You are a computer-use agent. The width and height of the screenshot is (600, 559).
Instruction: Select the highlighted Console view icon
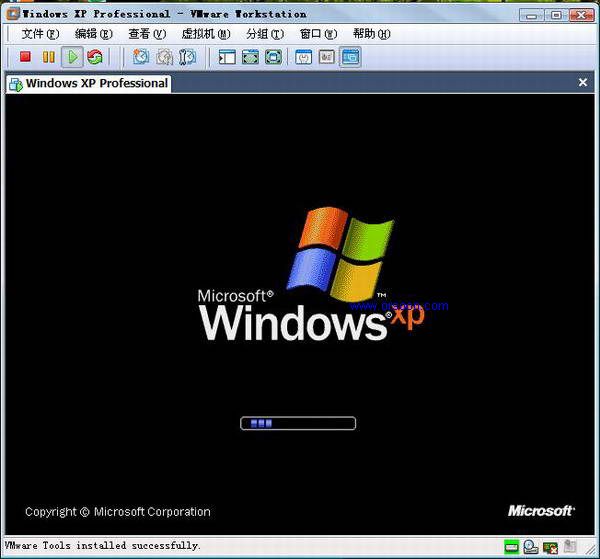[350, 57]
